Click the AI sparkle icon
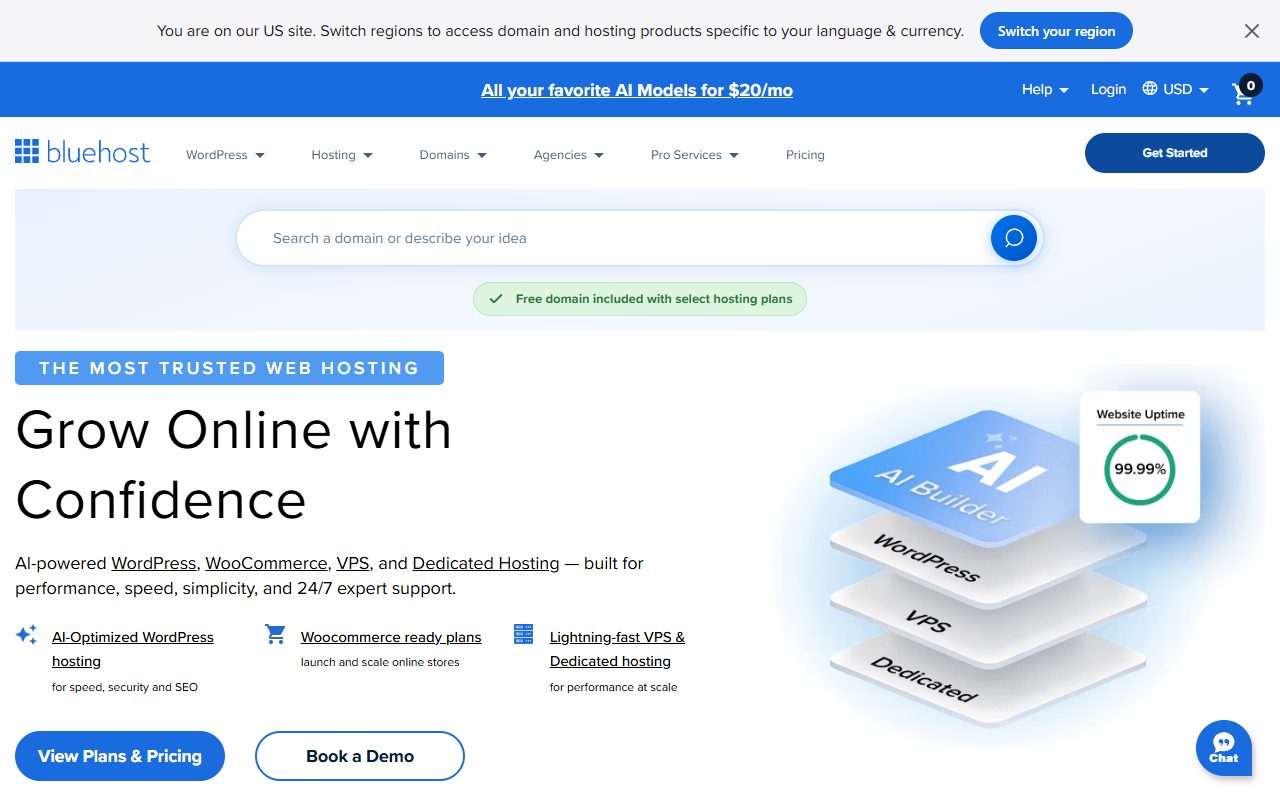This screenshot has width=1280, height=800. (x=27, y=635)
